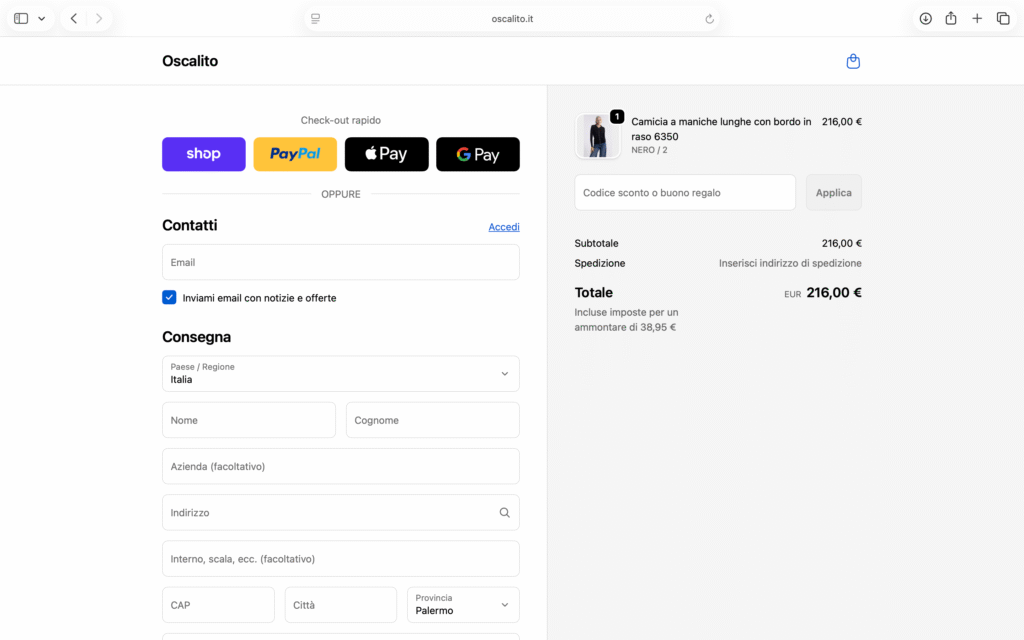The width and height of the screenshot is (1024, 640).
Task: Uncheck Inviami email con notizie e offerte
Action: (169, 297)
